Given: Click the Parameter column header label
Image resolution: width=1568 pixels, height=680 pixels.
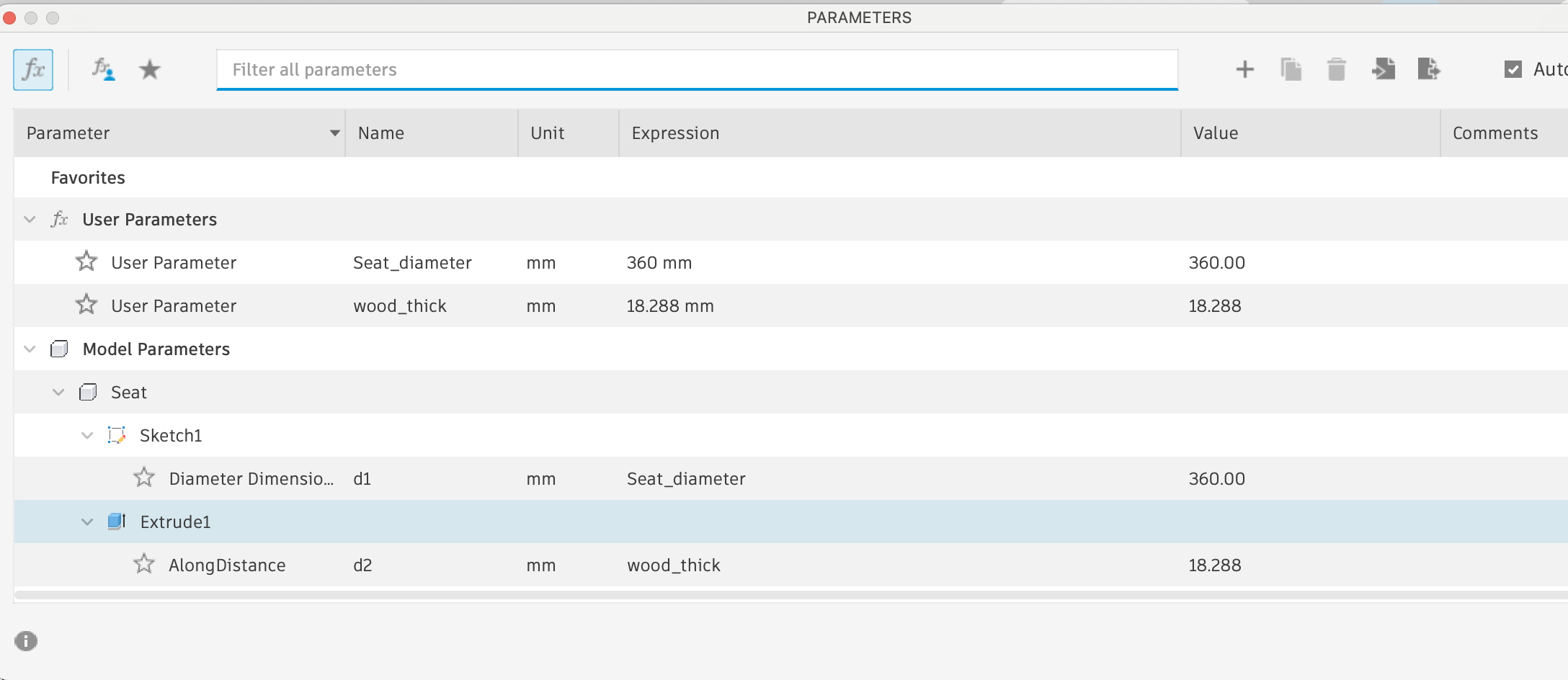Looking at the screenshot, I should tap(68, 133).
